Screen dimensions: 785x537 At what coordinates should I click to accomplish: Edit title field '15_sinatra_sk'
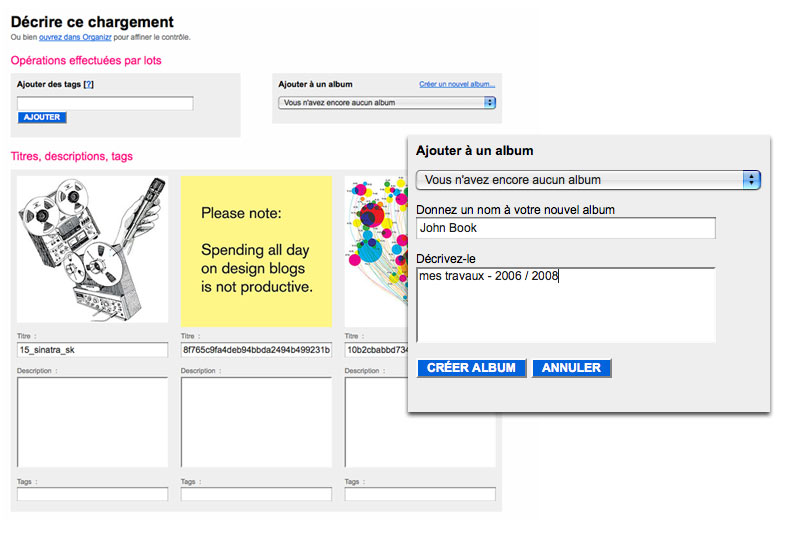click(x=93, y=350)
